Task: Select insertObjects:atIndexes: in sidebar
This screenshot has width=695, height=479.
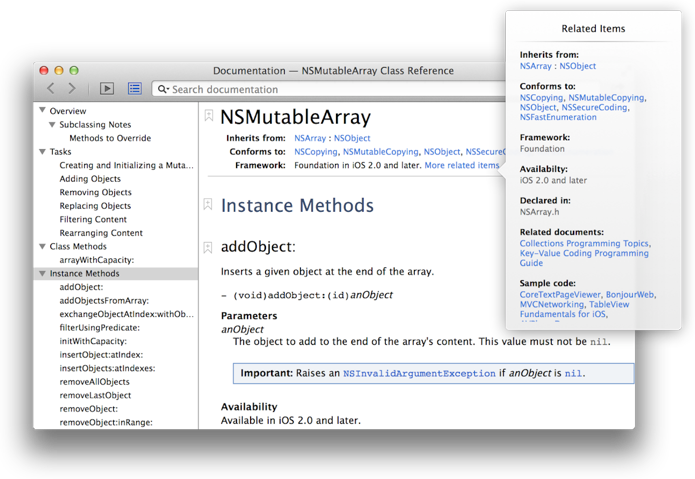Action: coord(107,368)
